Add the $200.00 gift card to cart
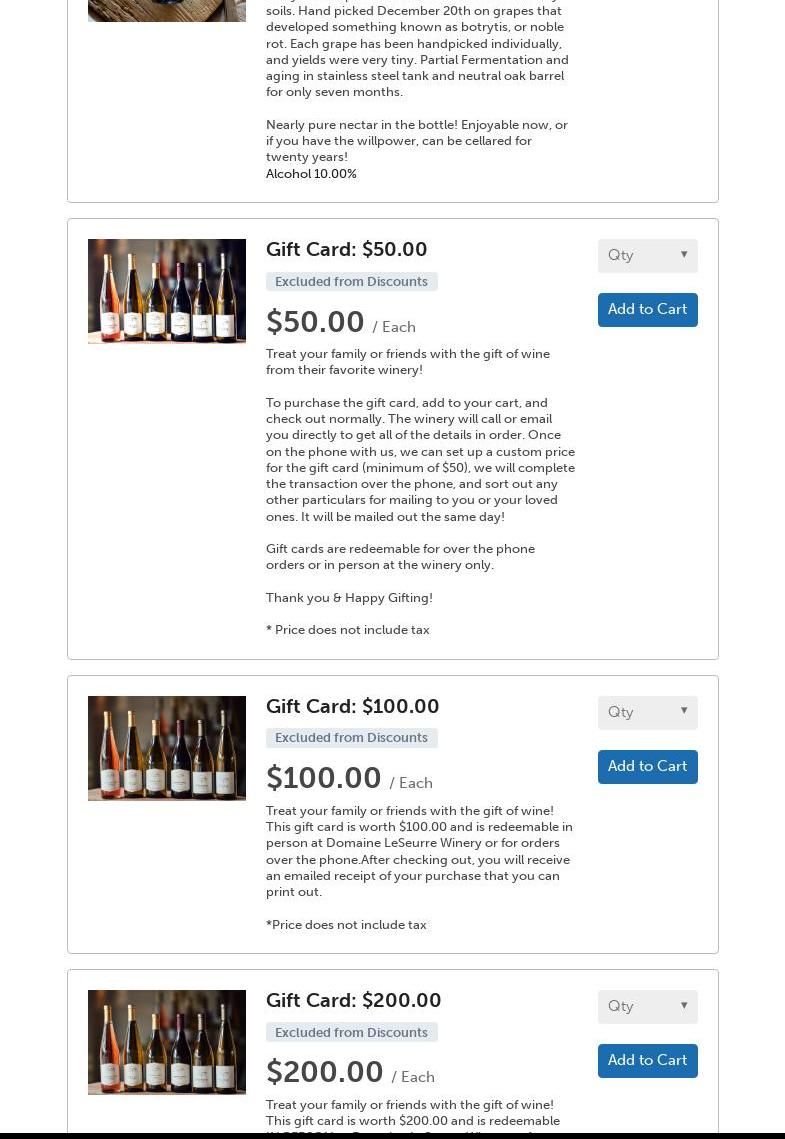 (x=648, y=1061)
